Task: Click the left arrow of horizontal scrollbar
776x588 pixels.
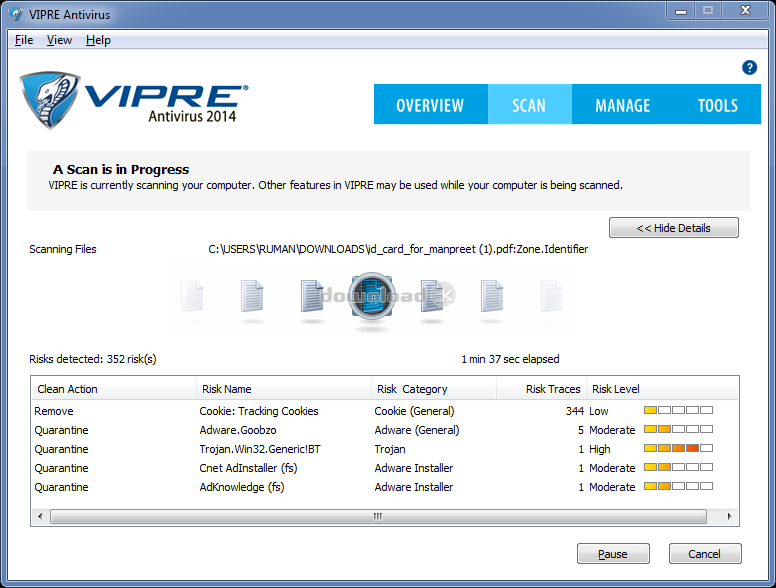Action: (x=40, y=516)
